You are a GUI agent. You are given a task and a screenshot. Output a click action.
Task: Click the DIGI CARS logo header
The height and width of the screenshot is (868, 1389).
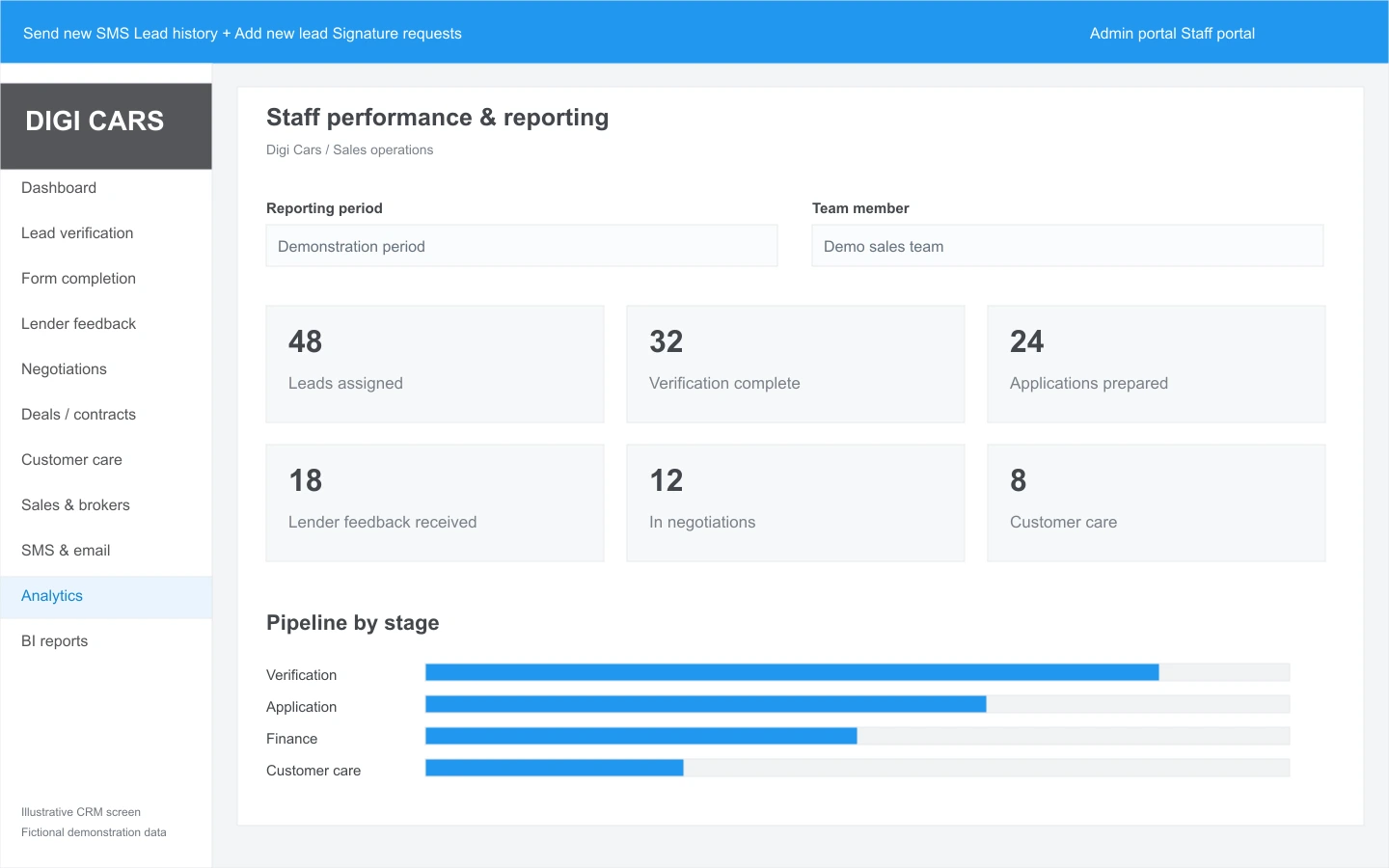[106, 126]
